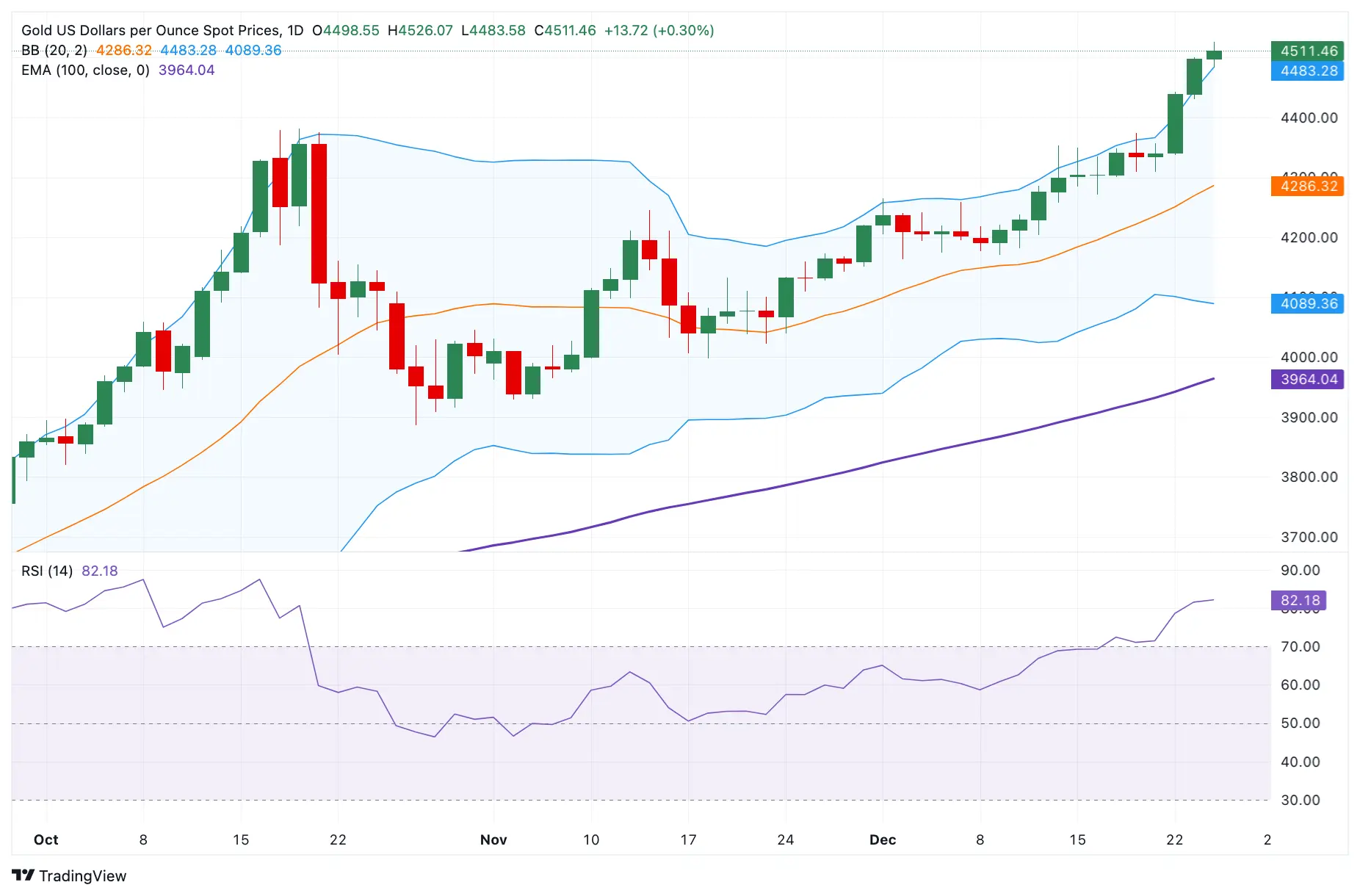Click the Oct label on the time axis
This screenshot has width=1360, height=896.
pos(46,839)
